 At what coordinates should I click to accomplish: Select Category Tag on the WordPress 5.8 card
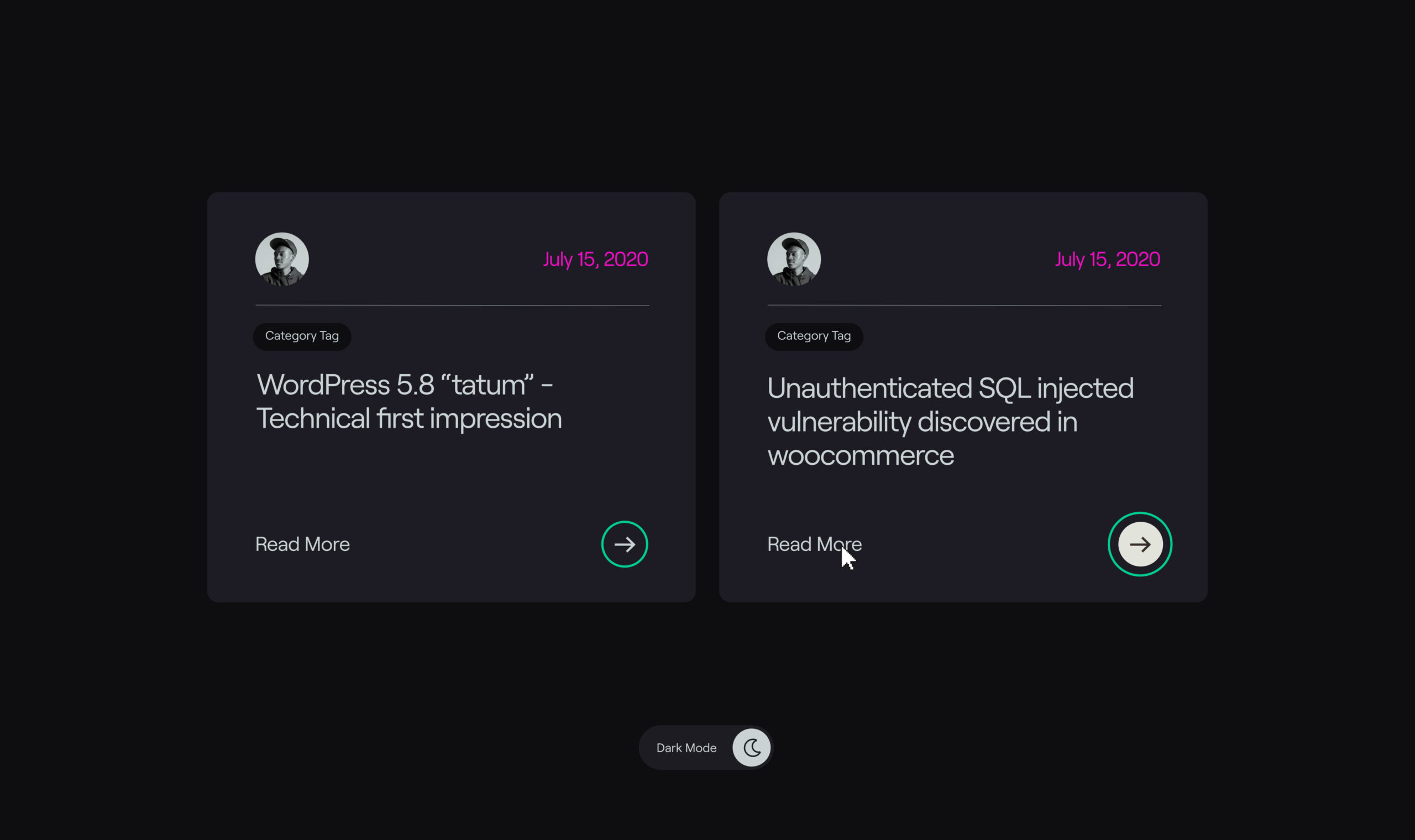click(302, 336)
